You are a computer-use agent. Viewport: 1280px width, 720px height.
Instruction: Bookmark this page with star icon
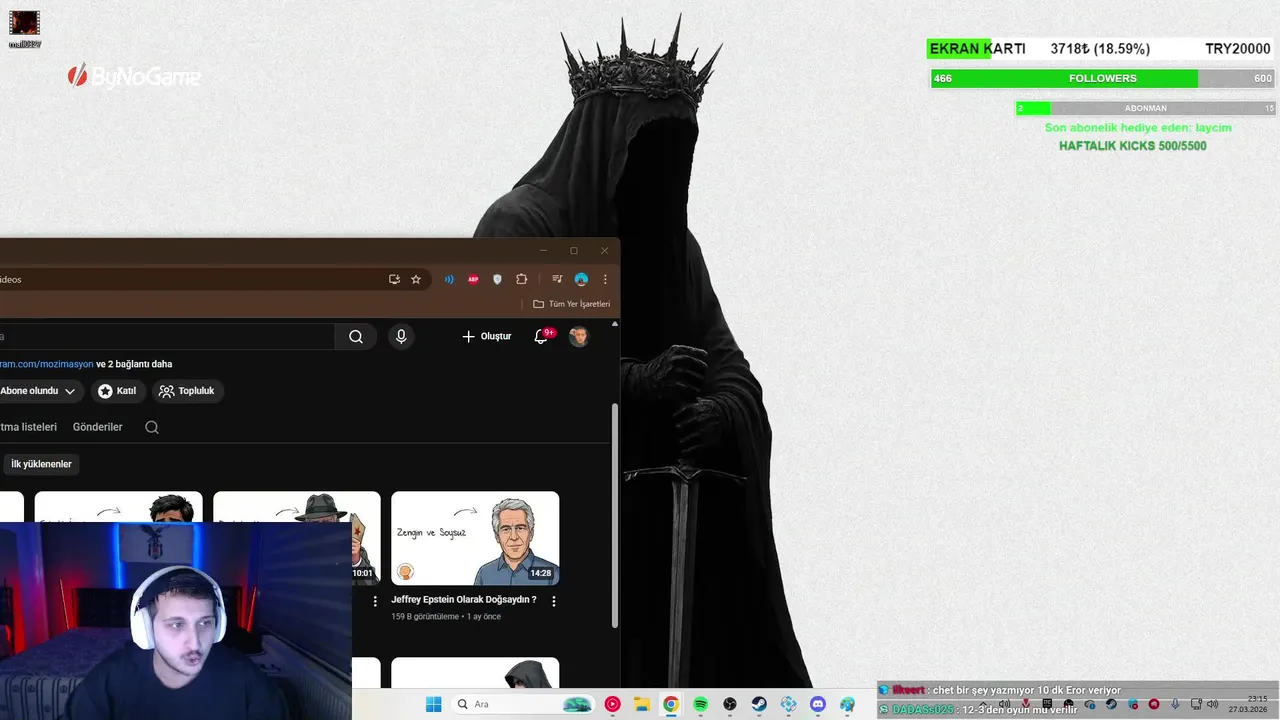(416, 279)
